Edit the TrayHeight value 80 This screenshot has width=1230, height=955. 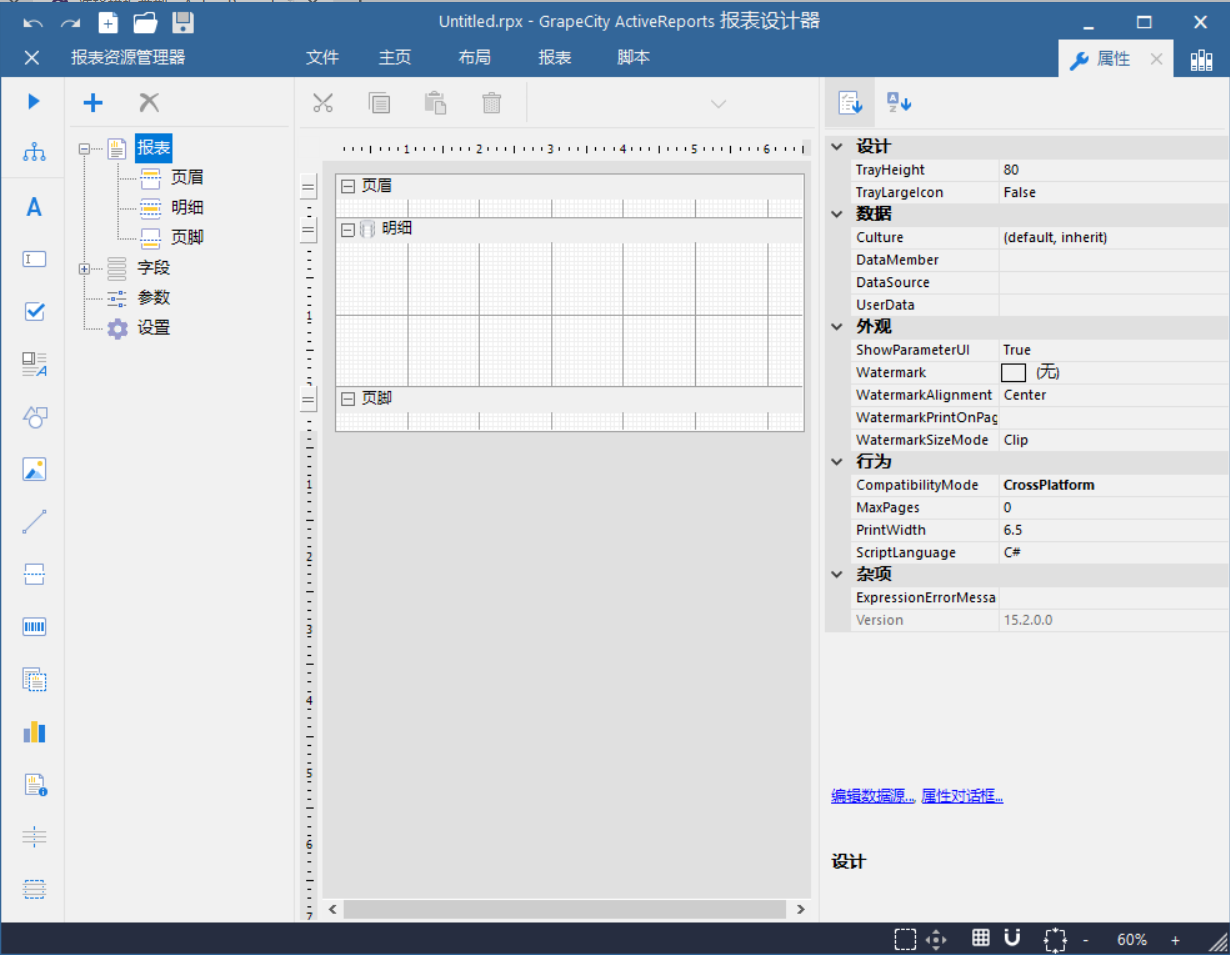point(1113,170)
